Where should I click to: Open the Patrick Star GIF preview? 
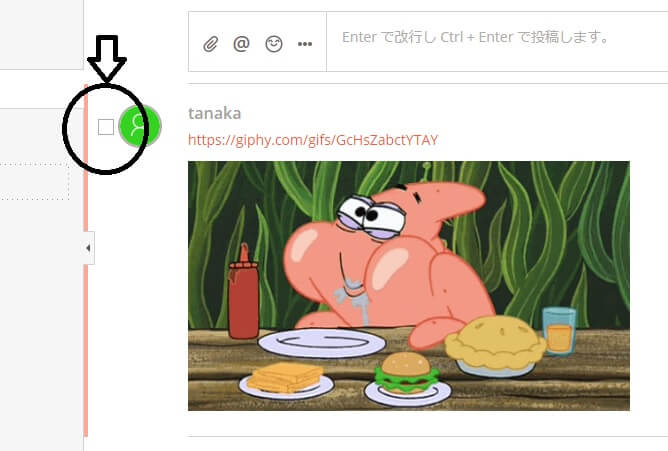click(409, 286)
